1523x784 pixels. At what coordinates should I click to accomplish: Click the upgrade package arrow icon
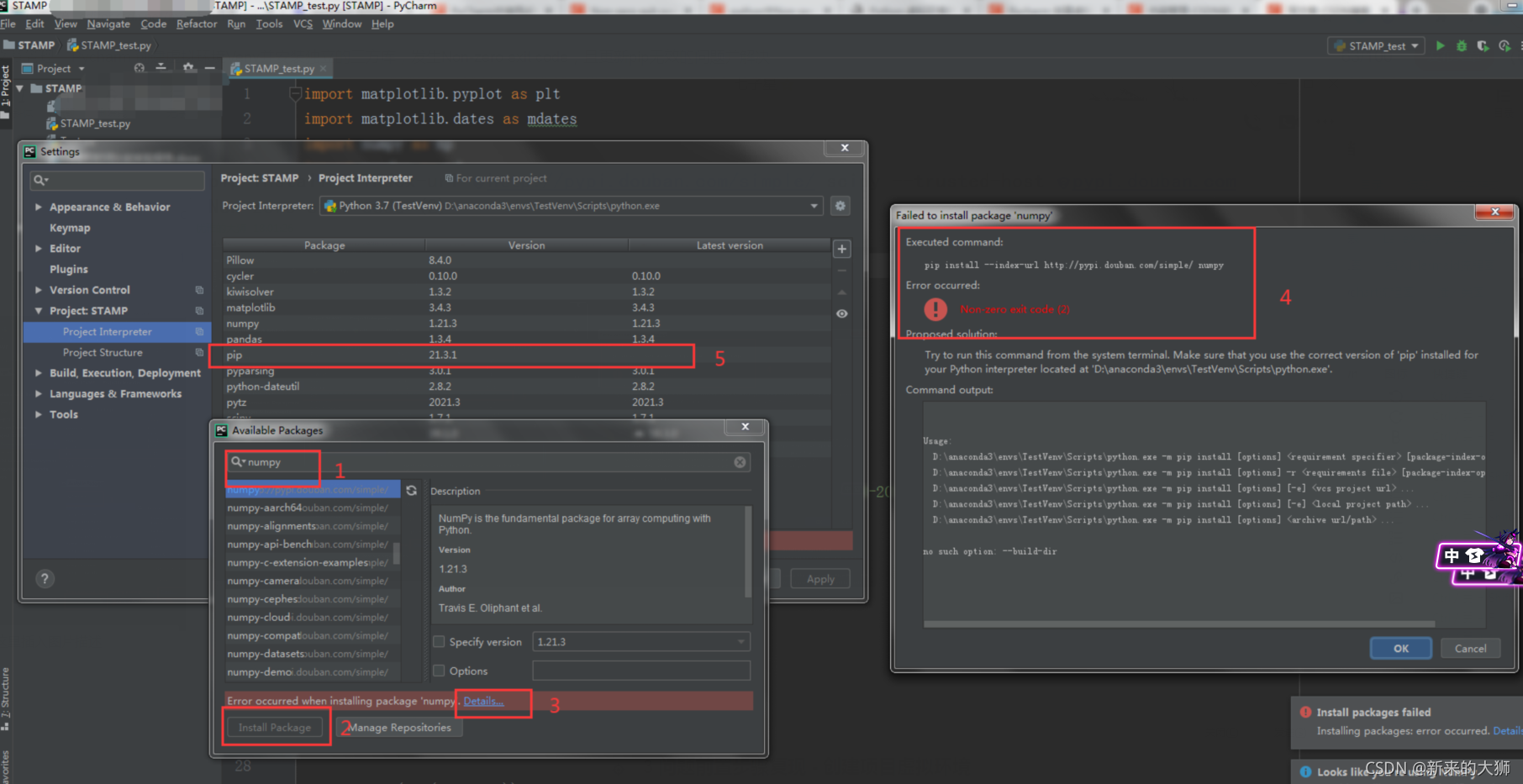click(842, 292)
